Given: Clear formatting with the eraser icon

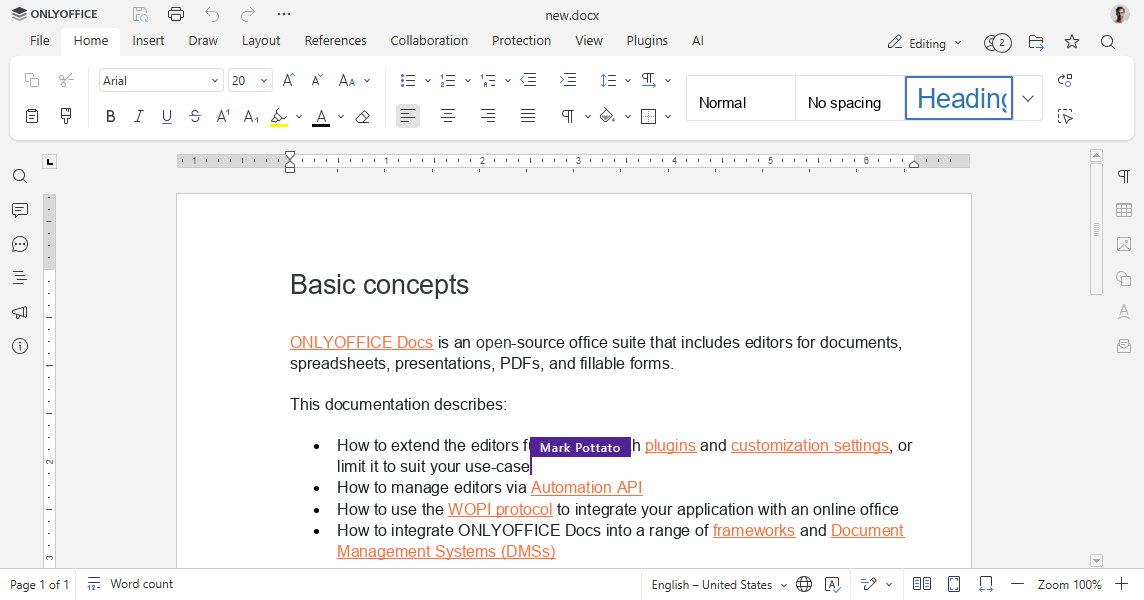Looking at the screenshot, I should pos(363,116).
